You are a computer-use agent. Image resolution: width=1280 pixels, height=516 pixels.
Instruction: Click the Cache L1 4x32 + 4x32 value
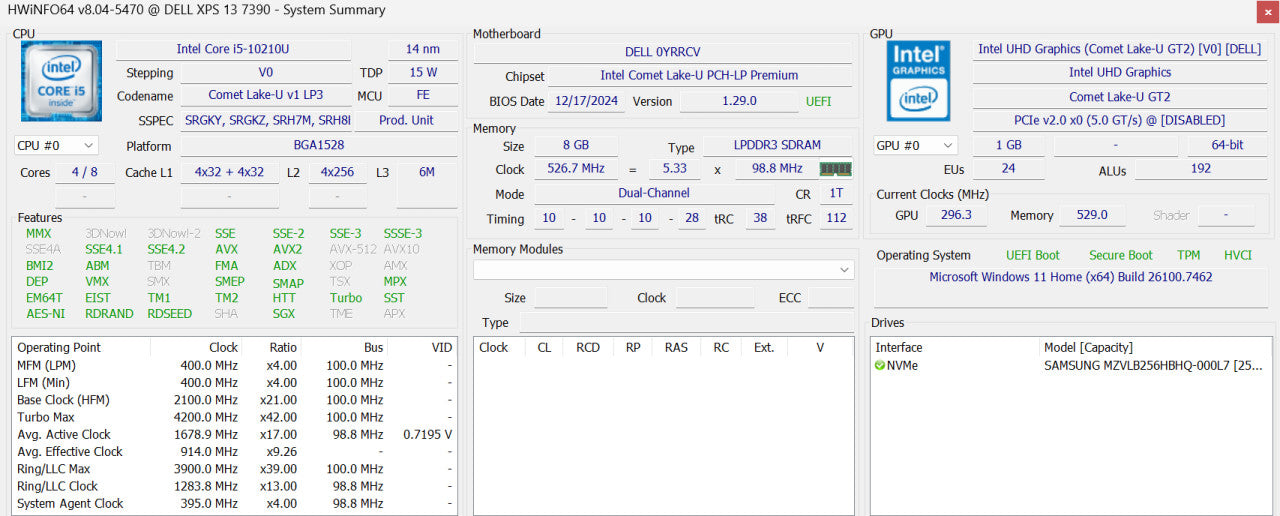tap(229, 172)
